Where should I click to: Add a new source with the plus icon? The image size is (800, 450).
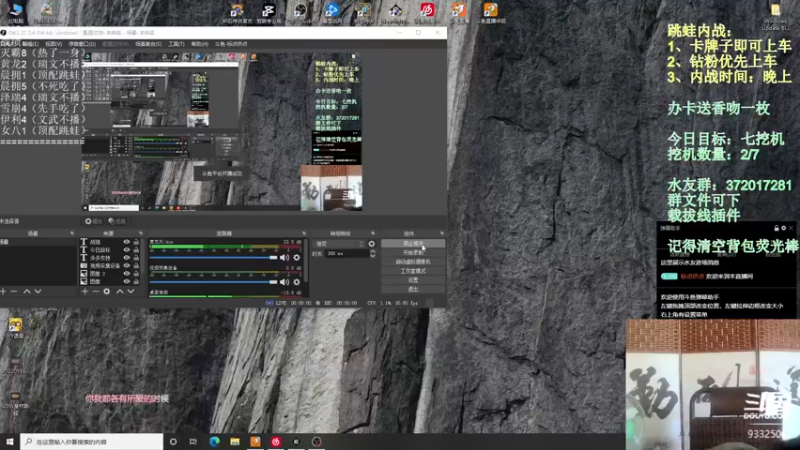85,291
